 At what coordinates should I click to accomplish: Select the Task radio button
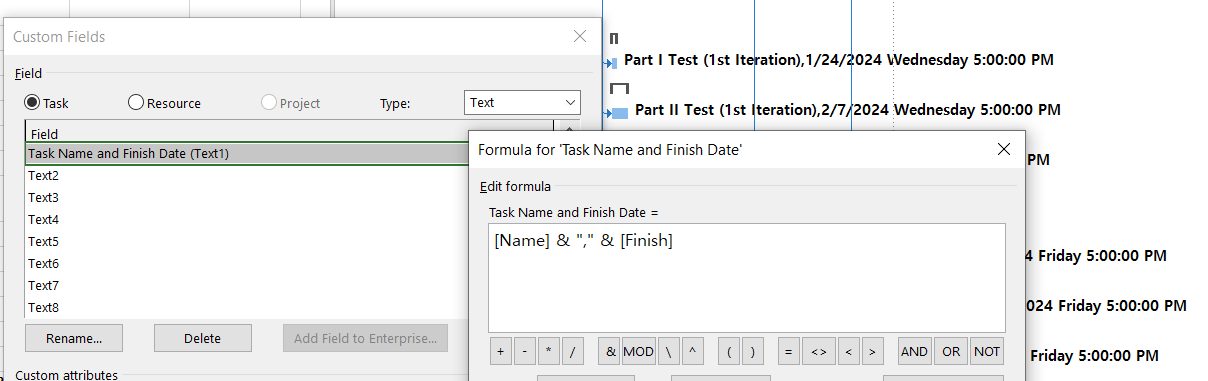pyautogui.click(x=46, y=103)
